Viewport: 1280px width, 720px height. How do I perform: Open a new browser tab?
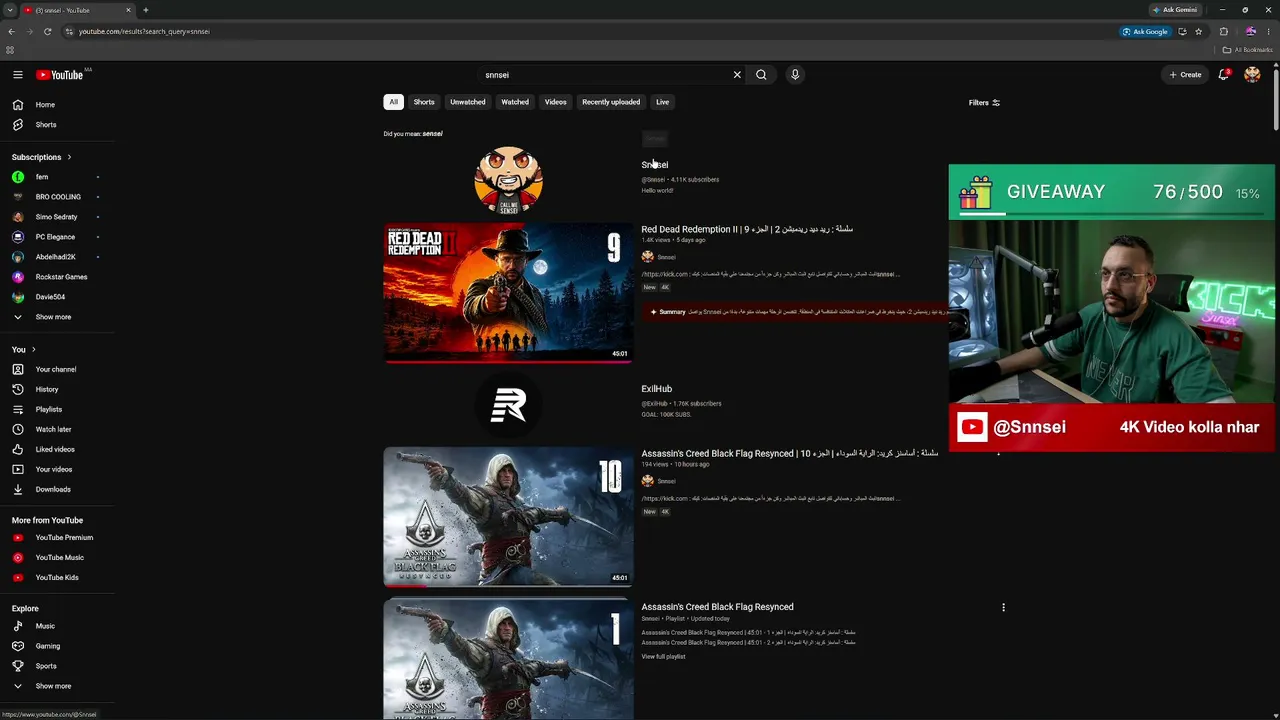pos(146,10)
